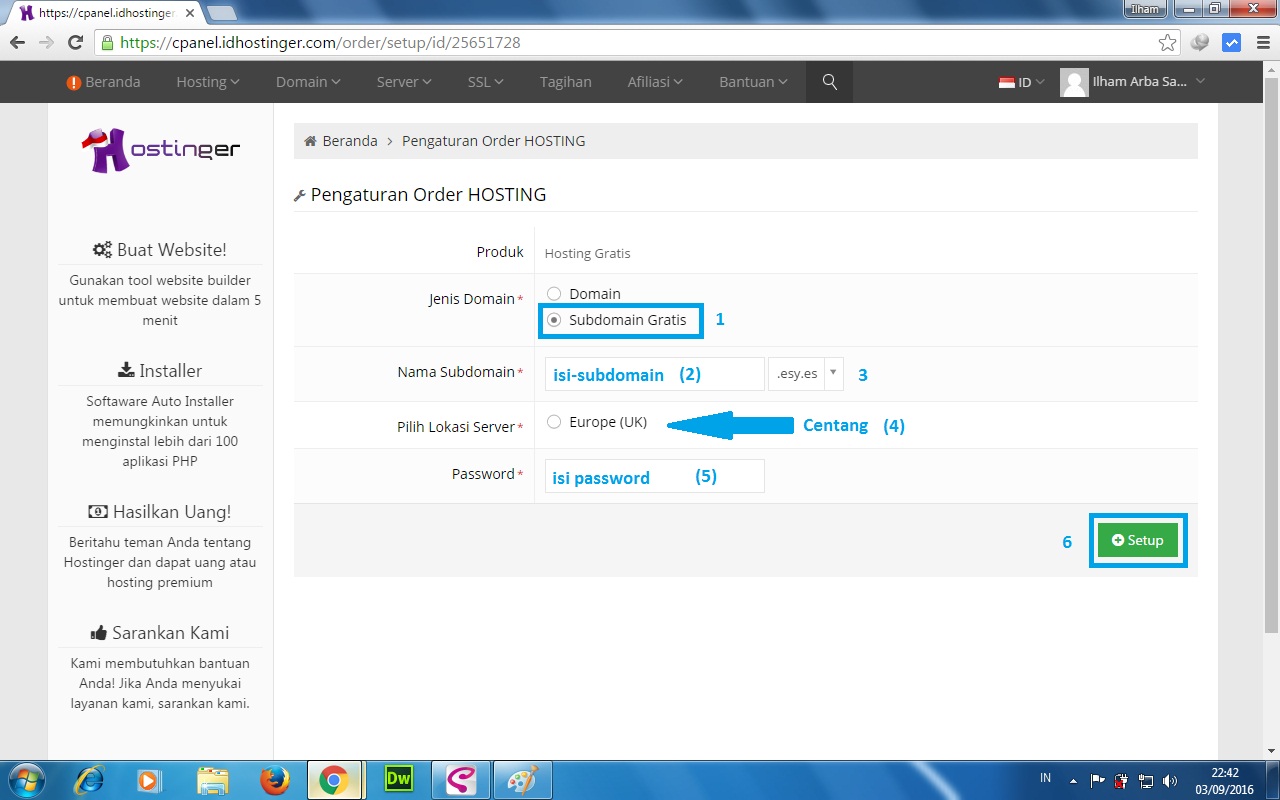Screen dimensions: 1280x800
Task: Open the search magnifier in navbar
Action: point(830,82)
